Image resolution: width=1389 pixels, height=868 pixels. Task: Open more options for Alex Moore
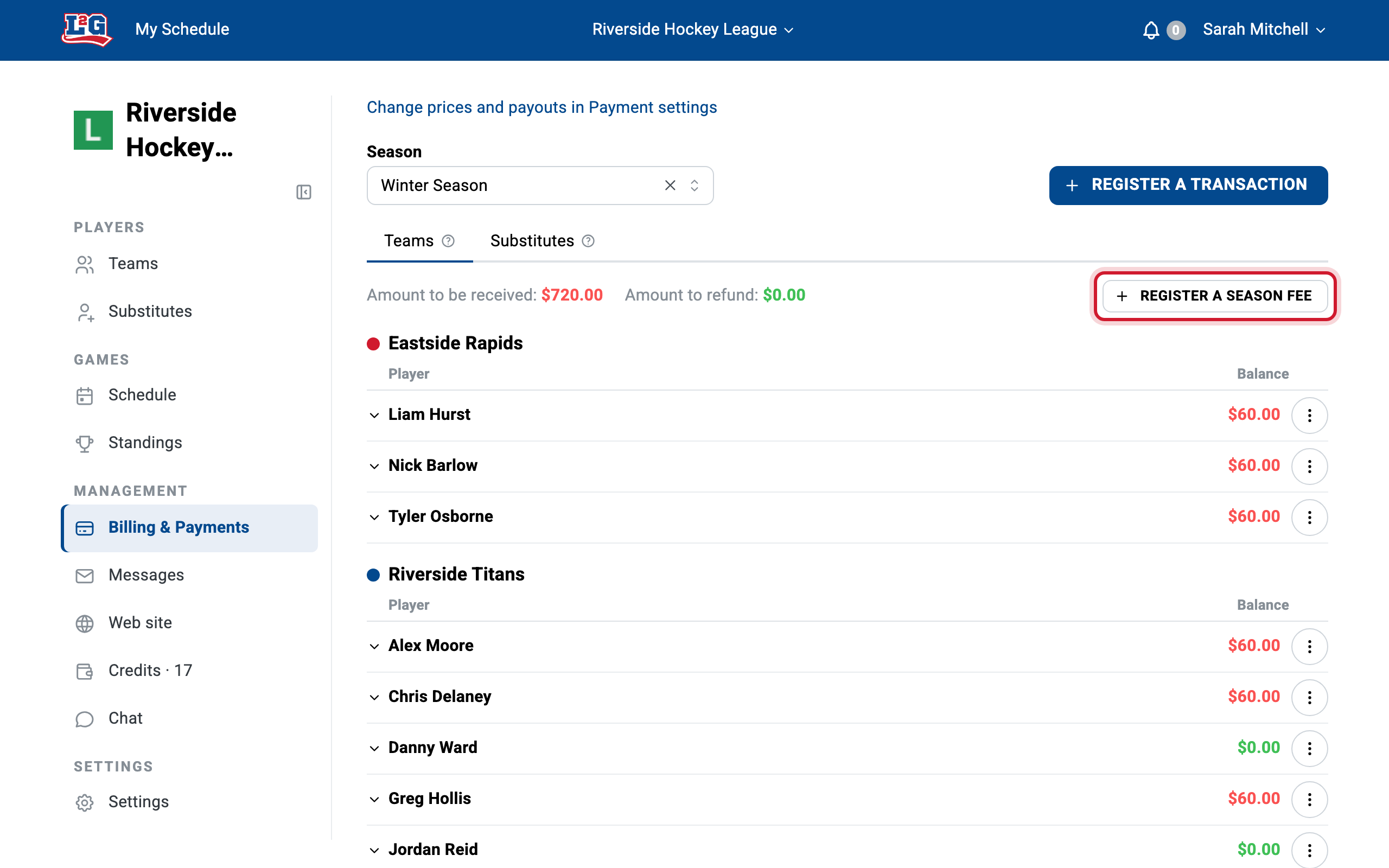pyautogui.click(x=1309, y=647)
